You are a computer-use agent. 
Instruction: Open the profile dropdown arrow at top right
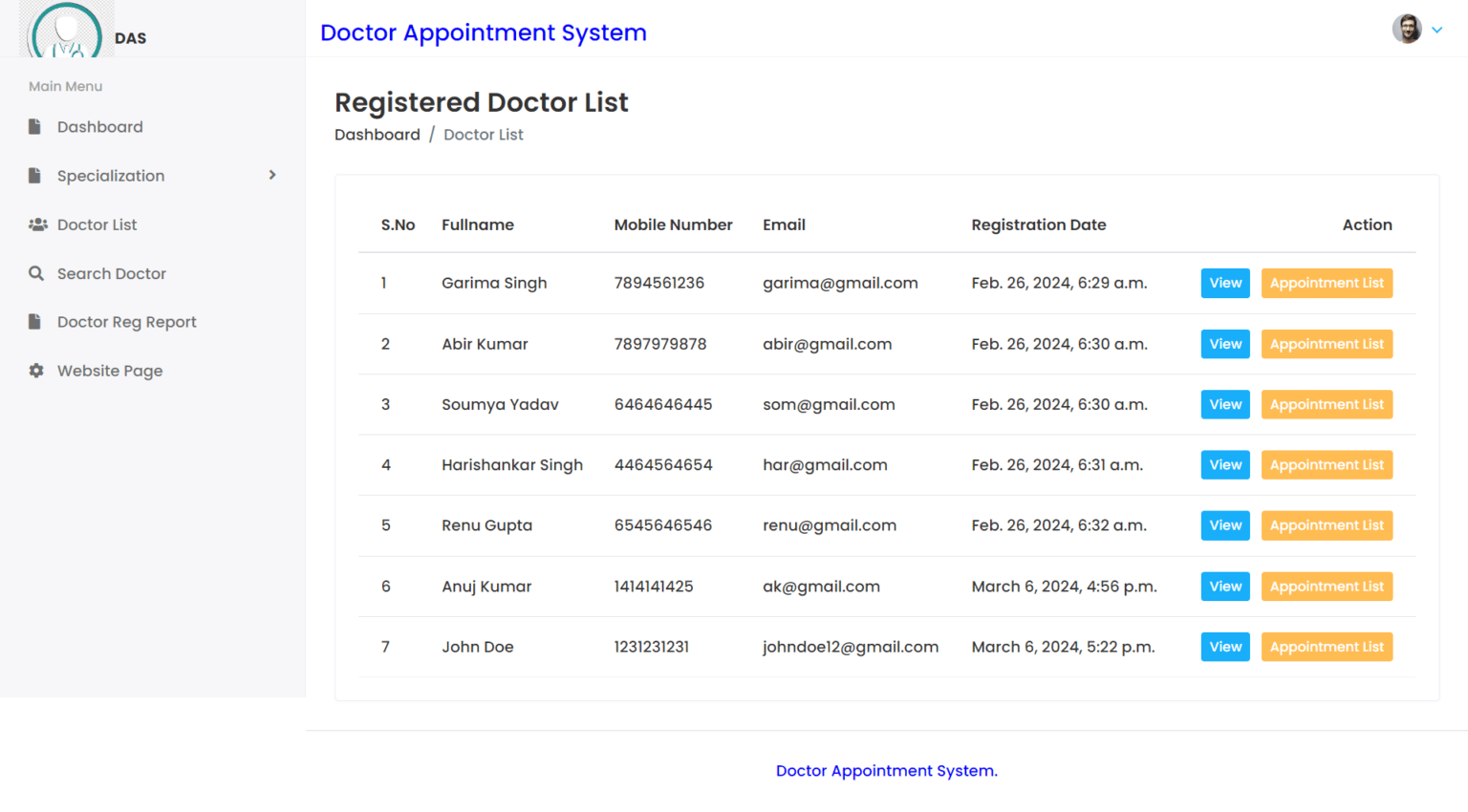[1436, 30]
